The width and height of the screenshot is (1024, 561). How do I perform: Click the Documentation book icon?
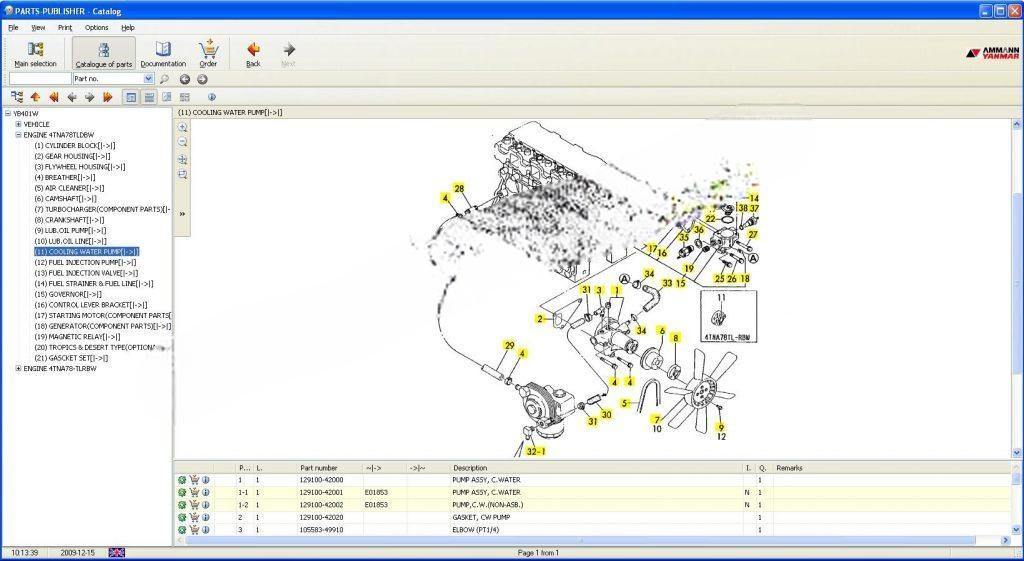coord(163,54)
